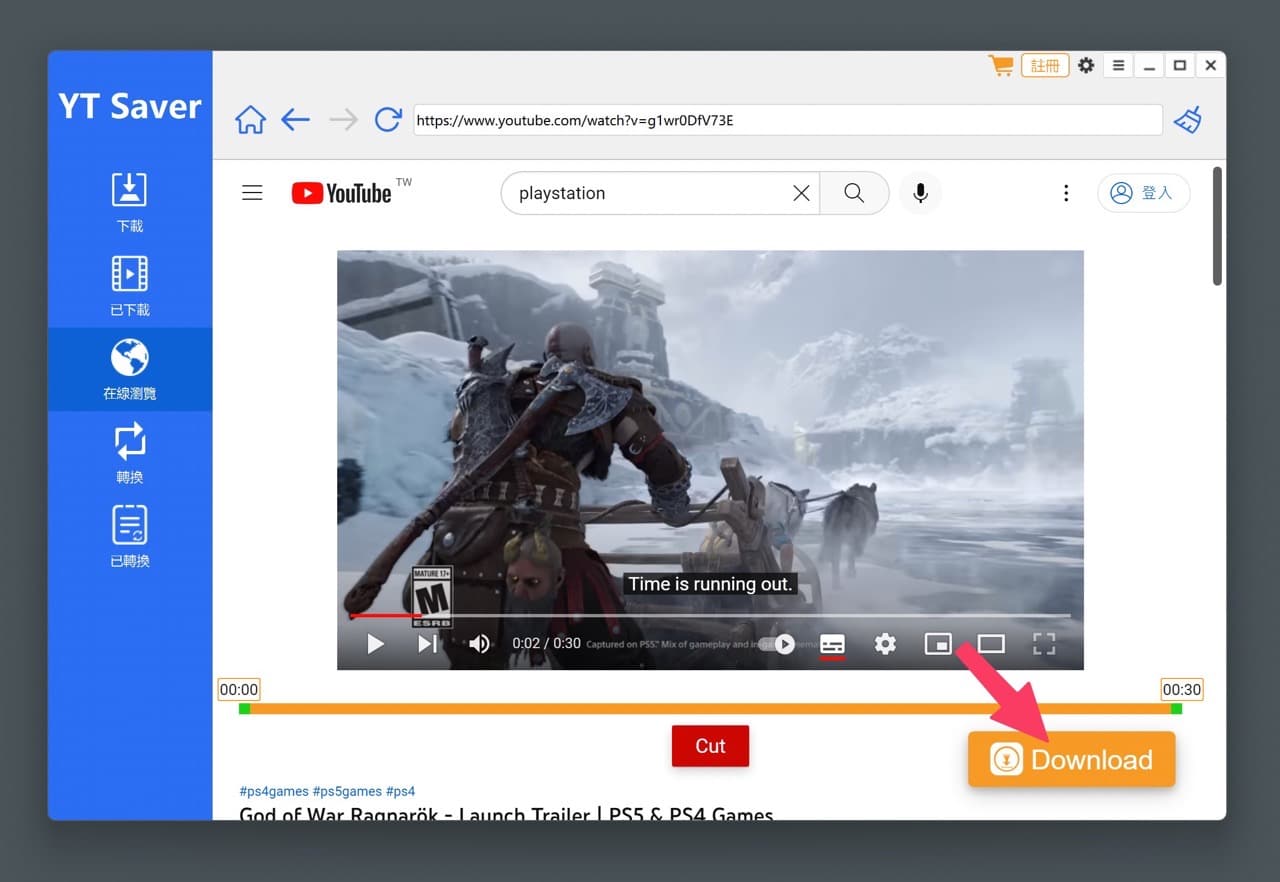The width and height of the screenshot is (1280, 882).
Task: Click the ESRB Mature 17+ rating badge
Action: 432,597
